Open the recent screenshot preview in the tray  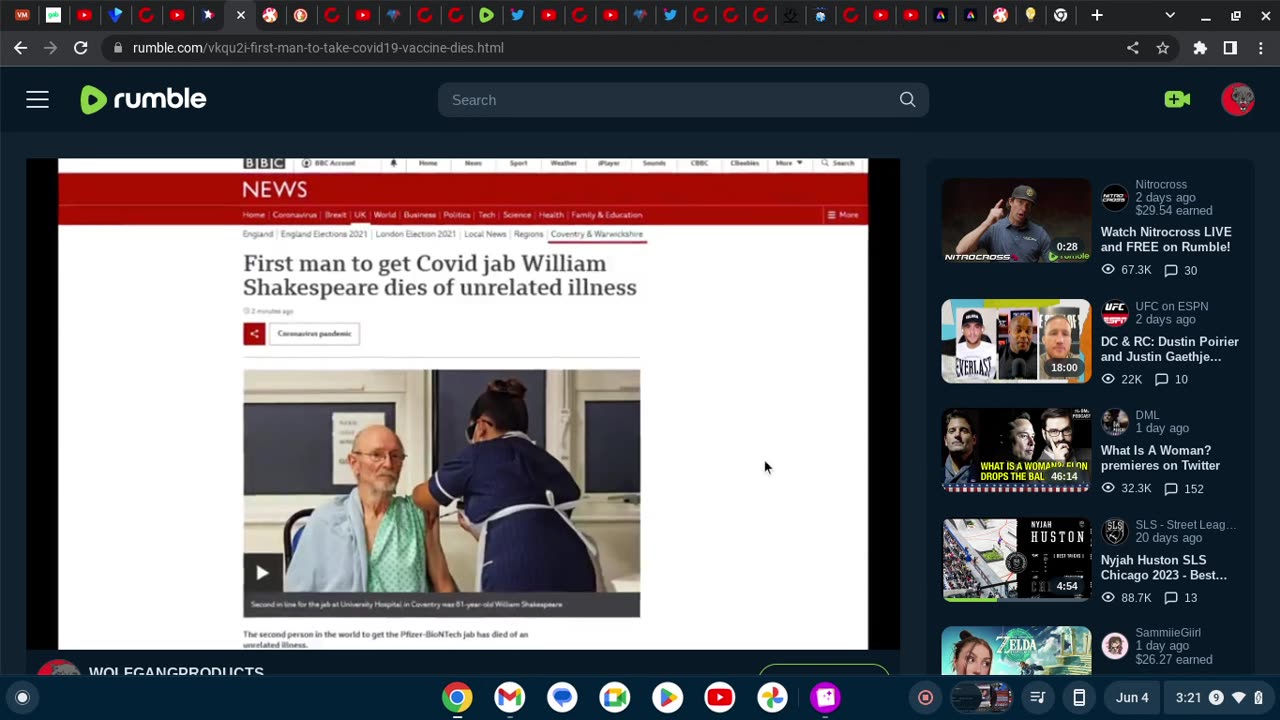tap(981, 697)
